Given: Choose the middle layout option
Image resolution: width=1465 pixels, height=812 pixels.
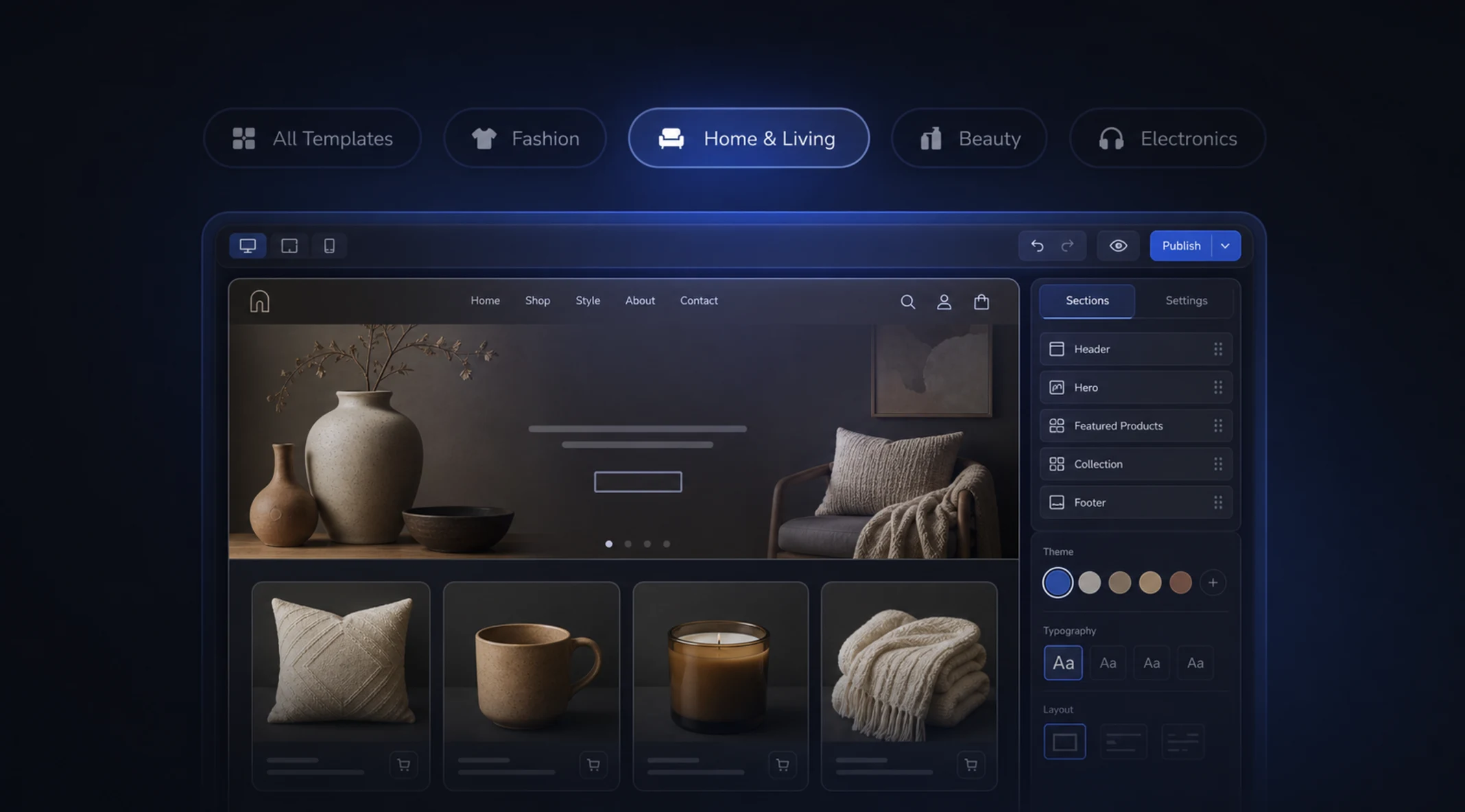Looking at the screenshot, I should 1123,741.
